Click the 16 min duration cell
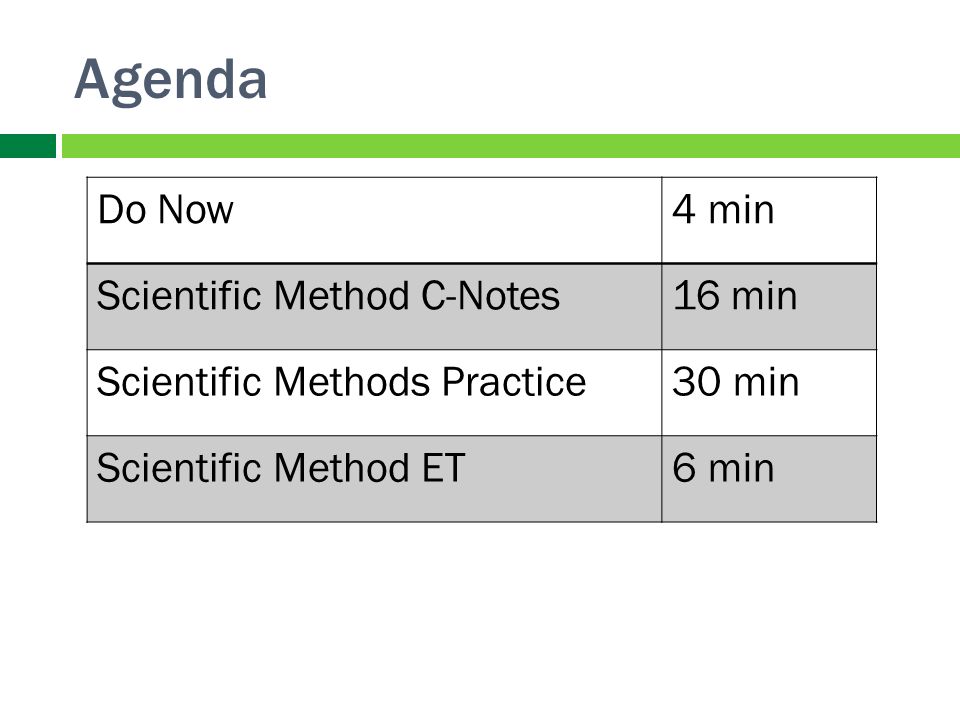Image resolution: width=960 pixels, height=720 pixels. [769, 307]
